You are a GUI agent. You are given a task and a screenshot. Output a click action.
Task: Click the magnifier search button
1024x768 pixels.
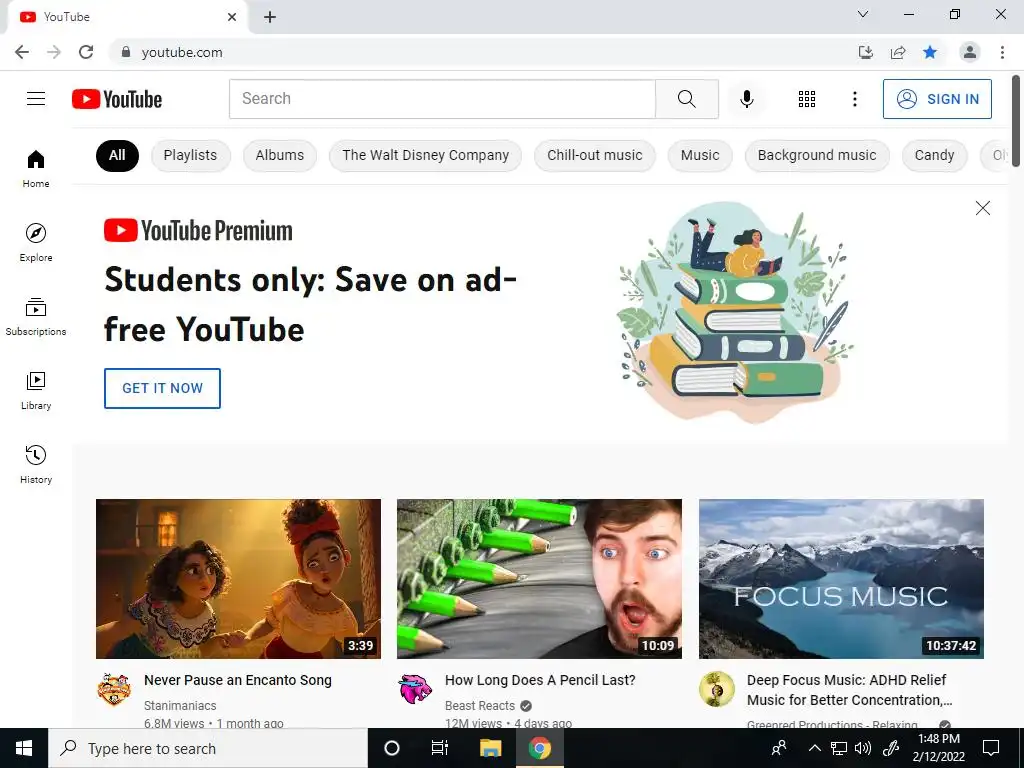click(x=686, y=99)
